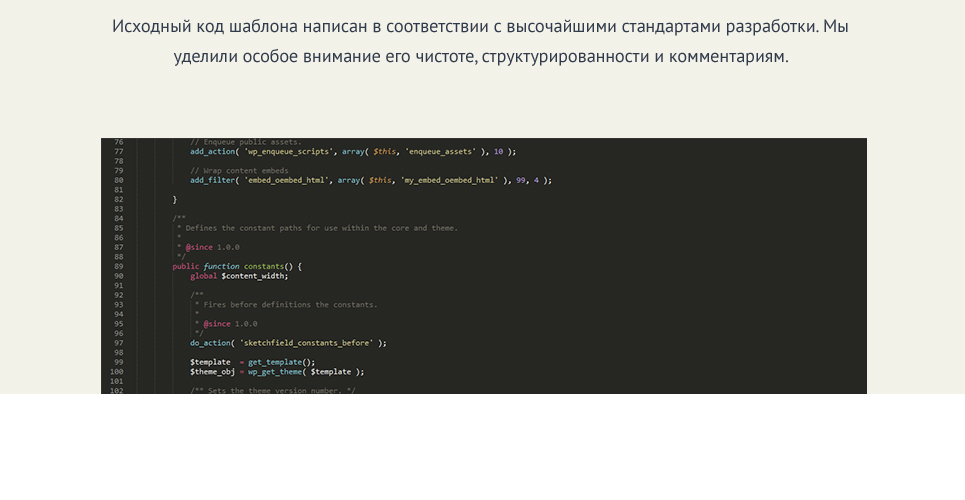Click the "$template = get_template();" line
965x500 pixels.
pos(252,362)
